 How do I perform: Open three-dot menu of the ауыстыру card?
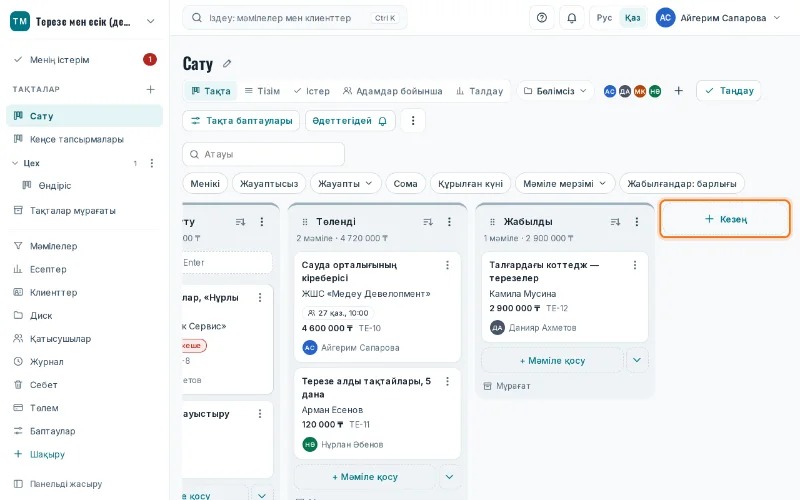(x=260, y=414)
